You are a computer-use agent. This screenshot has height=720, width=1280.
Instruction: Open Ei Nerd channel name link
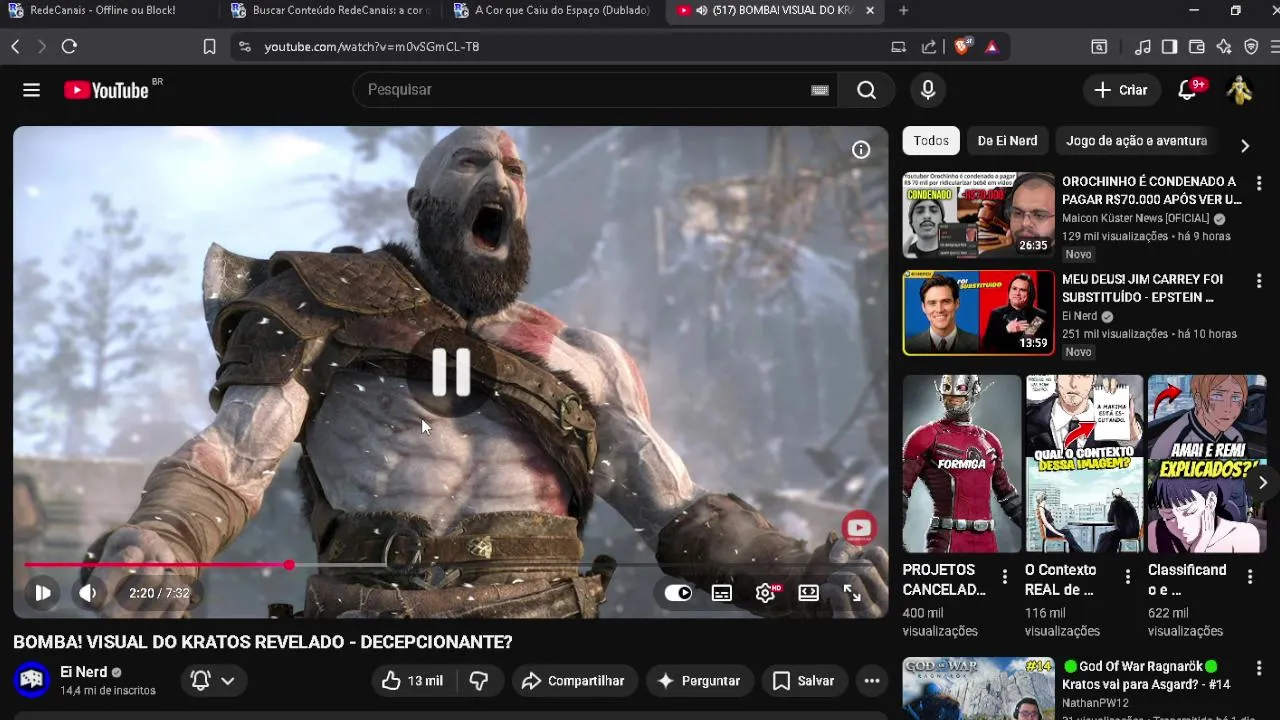click(x=84, y=672)
